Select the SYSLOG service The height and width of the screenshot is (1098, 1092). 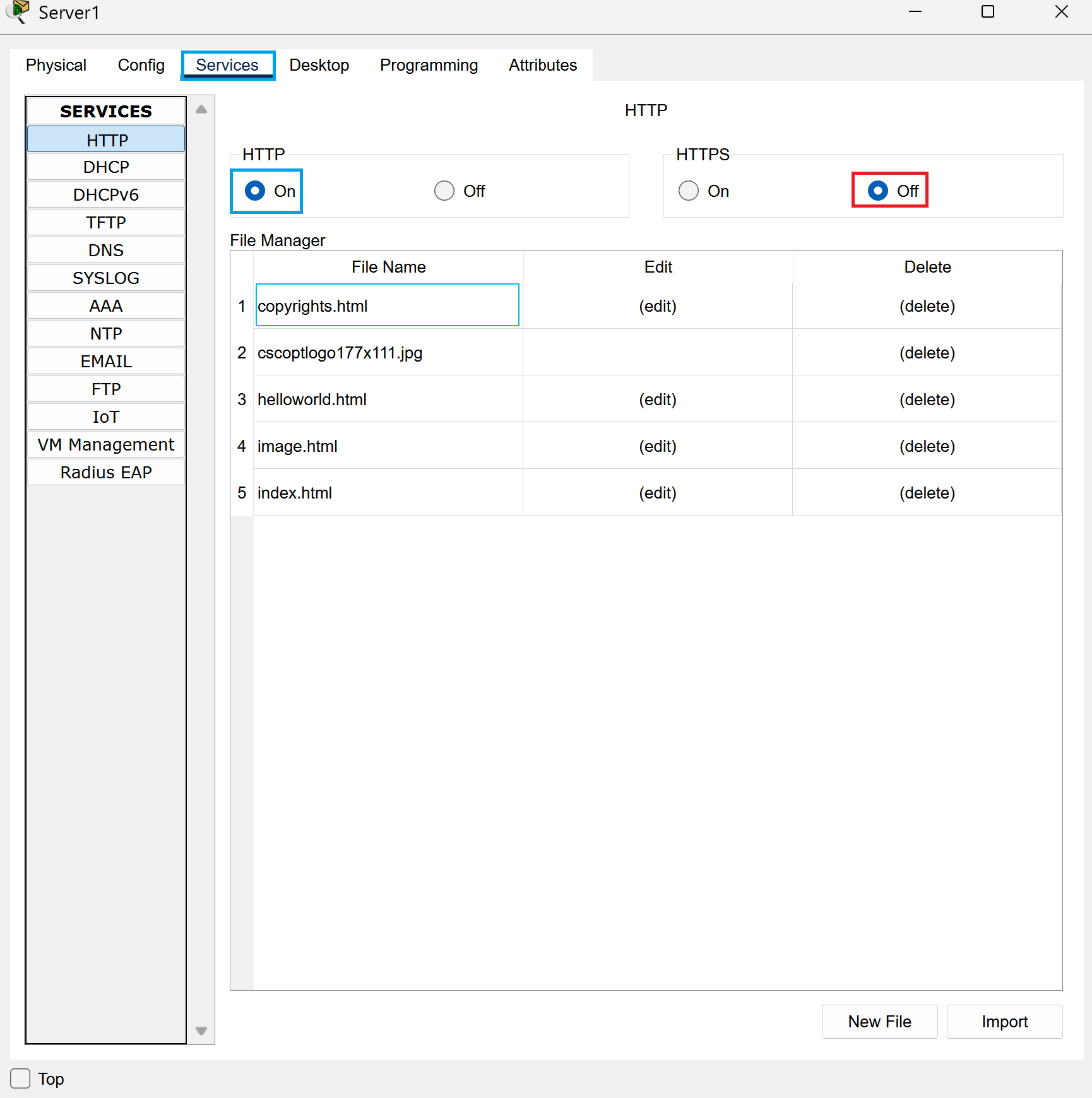tap(106, 278)
